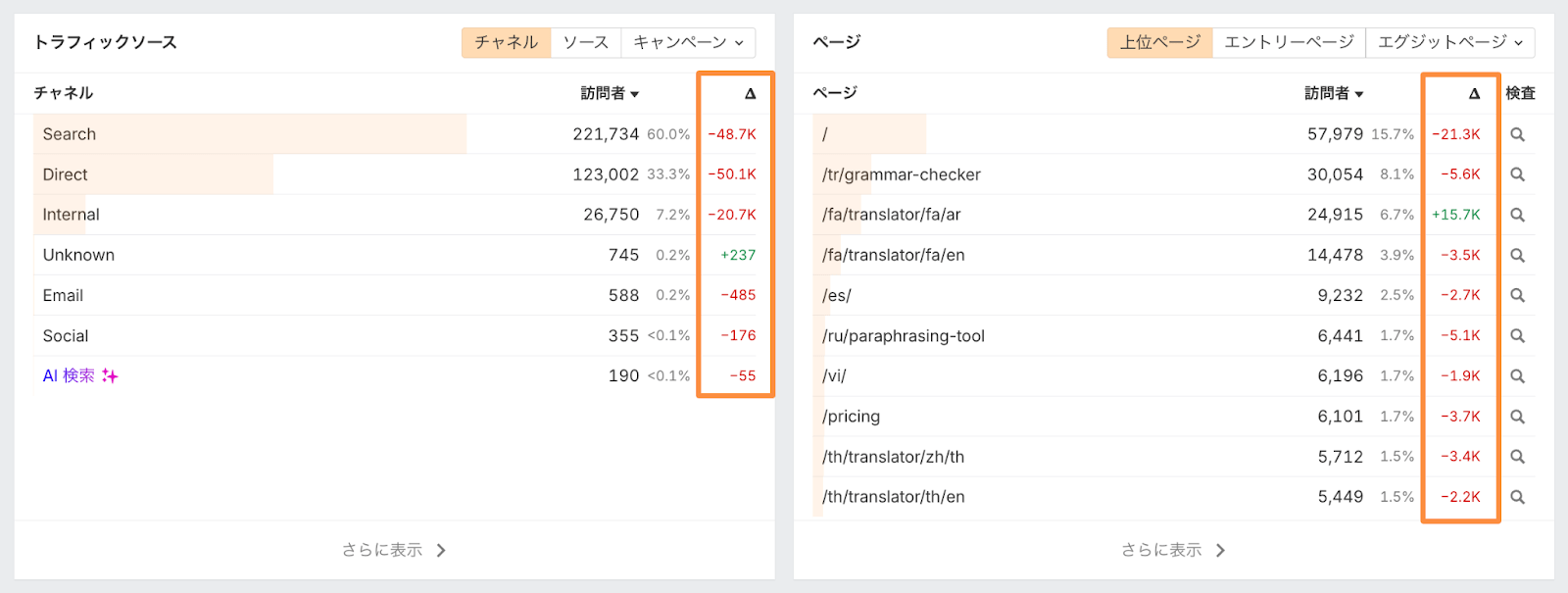This screenshot has width=1568, height=593.
Task: Select the チャネル tab
Action: click(x=507, y=42)
